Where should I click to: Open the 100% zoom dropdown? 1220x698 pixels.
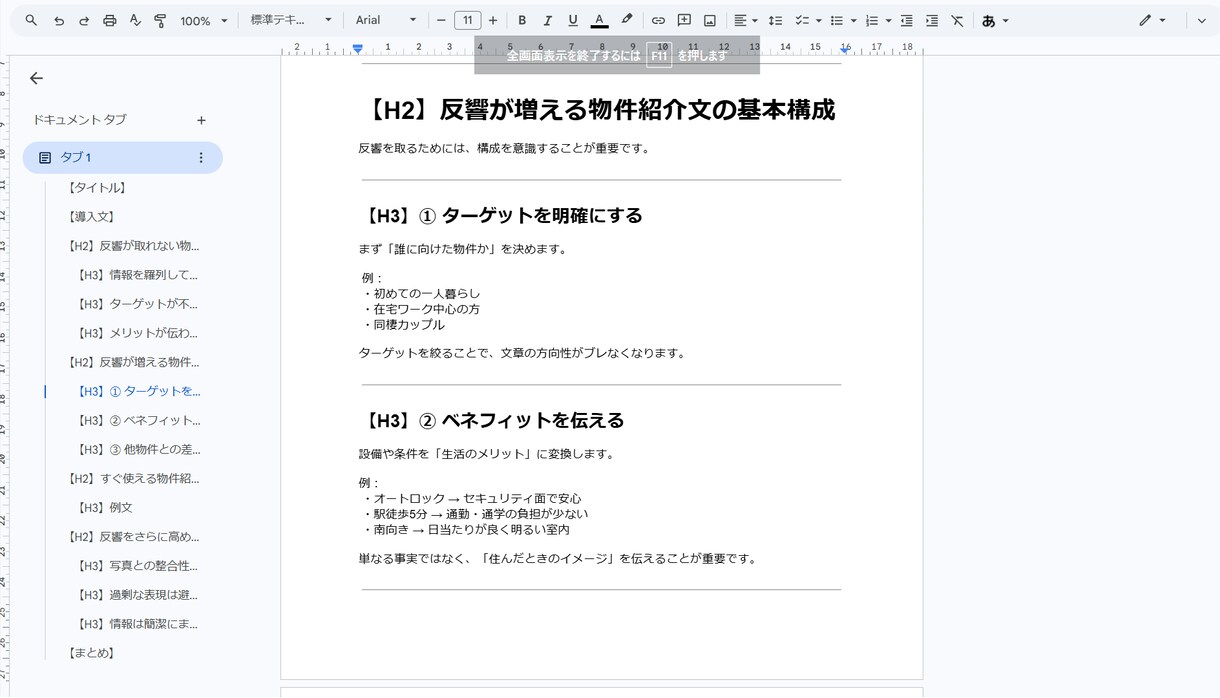[x=204, y=20]
